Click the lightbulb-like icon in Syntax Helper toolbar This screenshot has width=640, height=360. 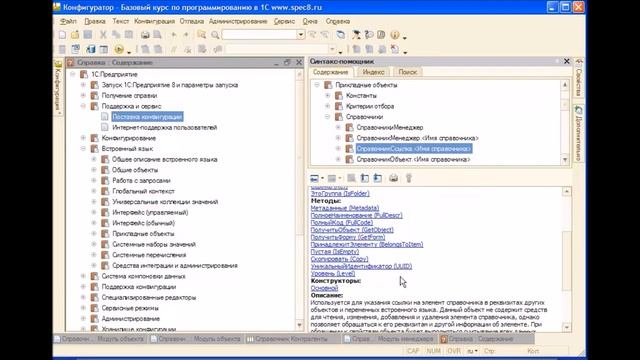pos(409,178)
